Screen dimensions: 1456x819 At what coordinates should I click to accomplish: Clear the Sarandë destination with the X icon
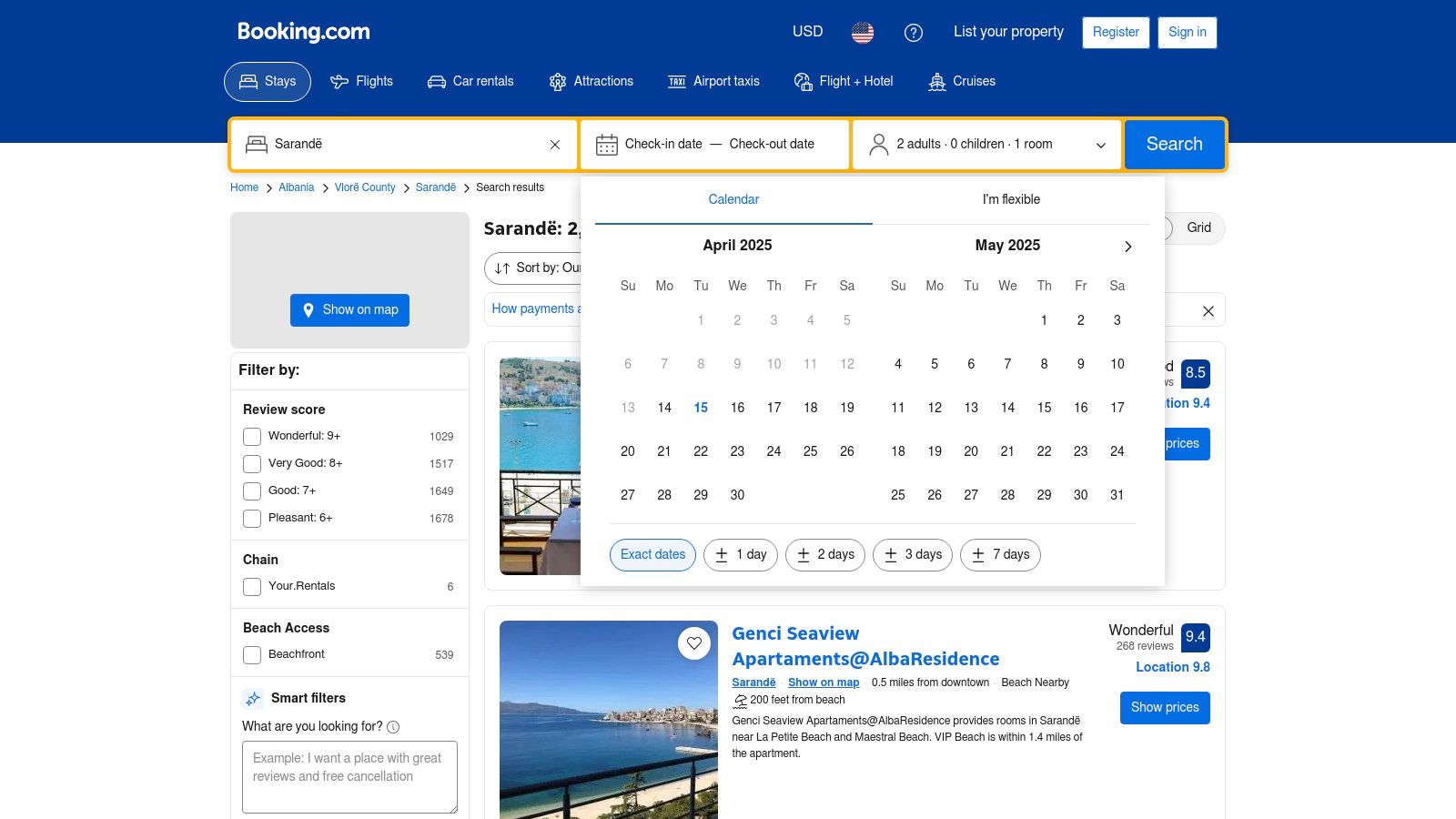[x=555, y=145]
